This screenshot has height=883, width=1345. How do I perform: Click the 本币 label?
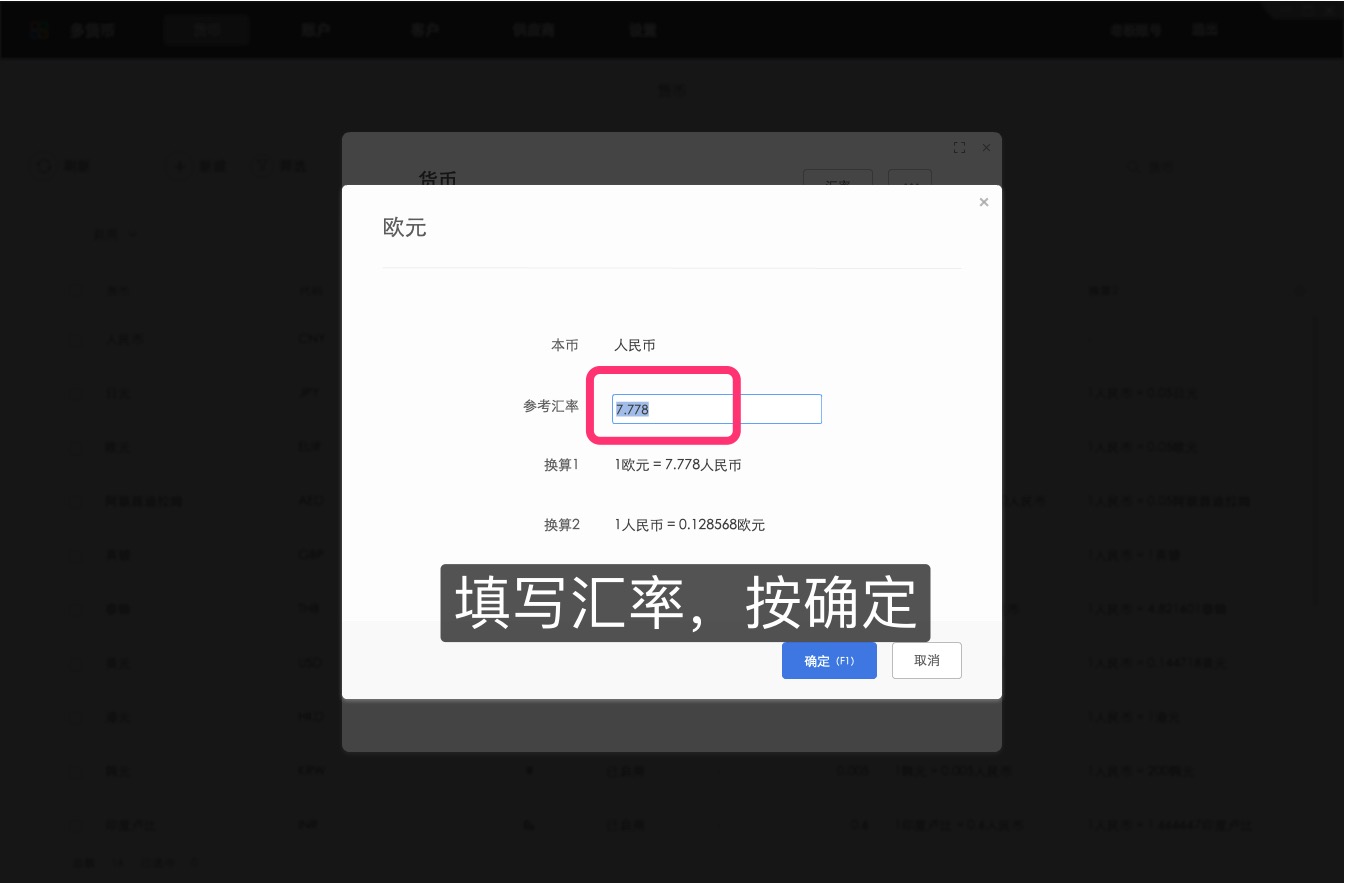[x=565, y=345]
